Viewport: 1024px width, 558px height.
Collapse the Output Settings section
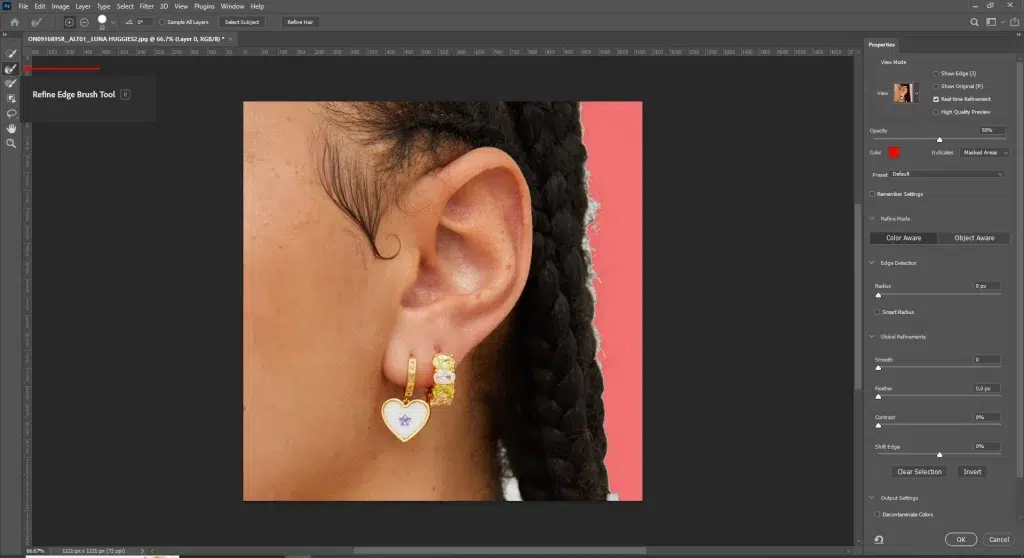pos(872,499)
